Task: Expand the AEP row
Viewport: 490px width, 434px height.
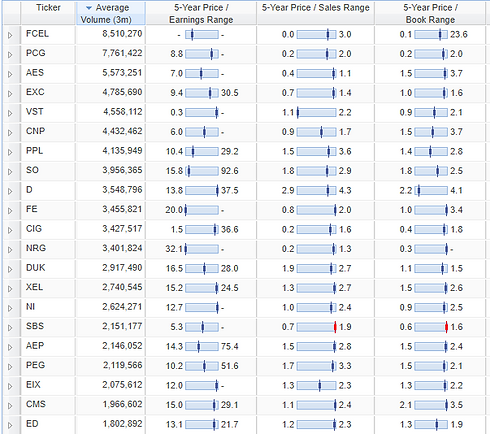Action: [10, 347]
